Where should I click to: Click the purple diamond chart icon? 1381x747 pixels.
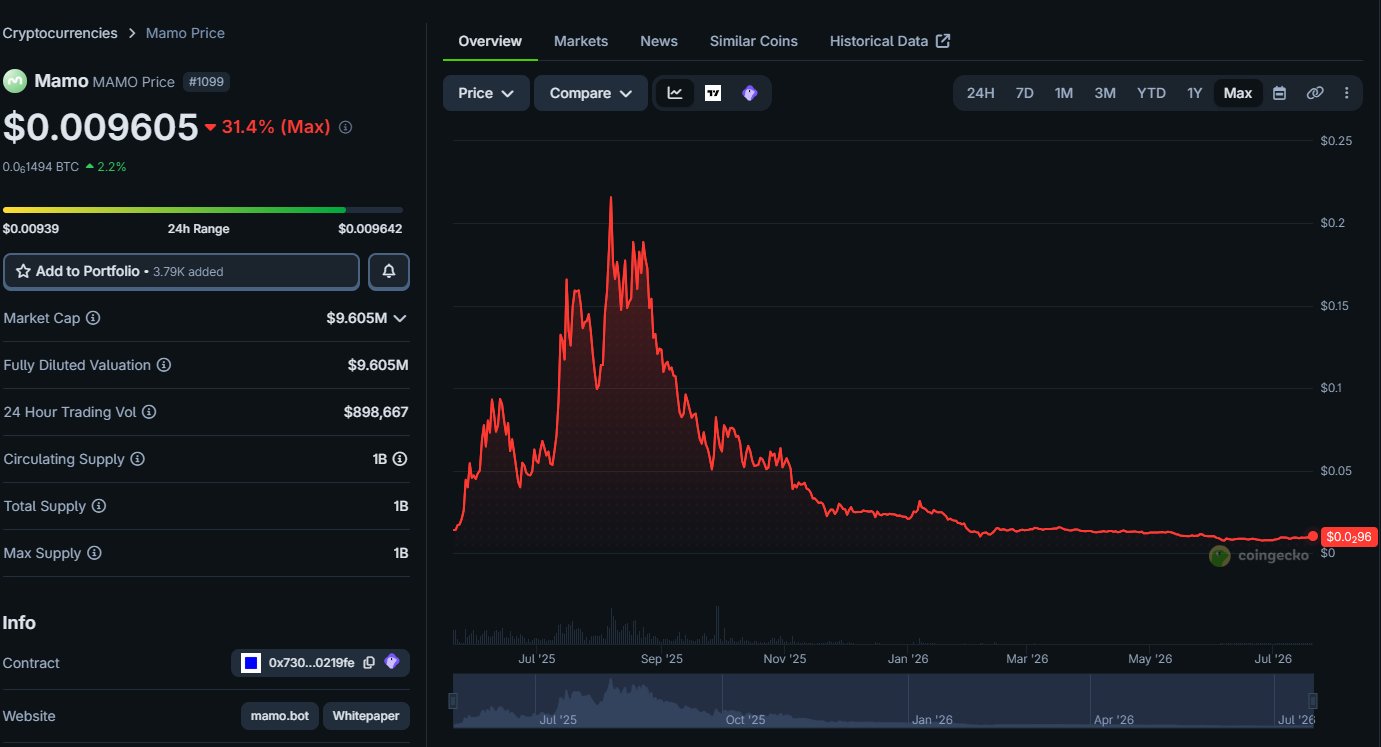click(x=750, y=93)
